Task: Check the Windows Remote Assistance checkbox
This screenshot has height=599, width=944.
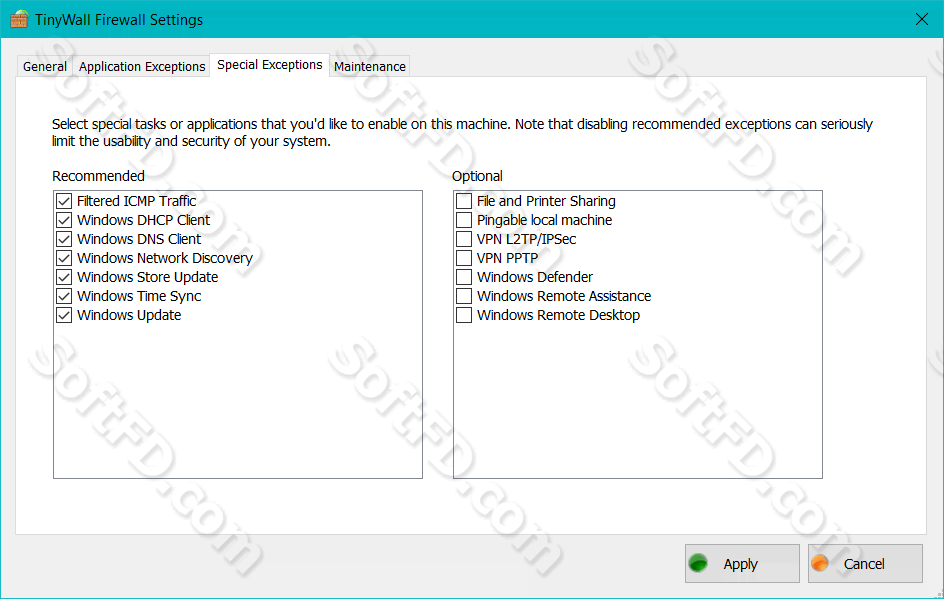Action: click(464, 296)
